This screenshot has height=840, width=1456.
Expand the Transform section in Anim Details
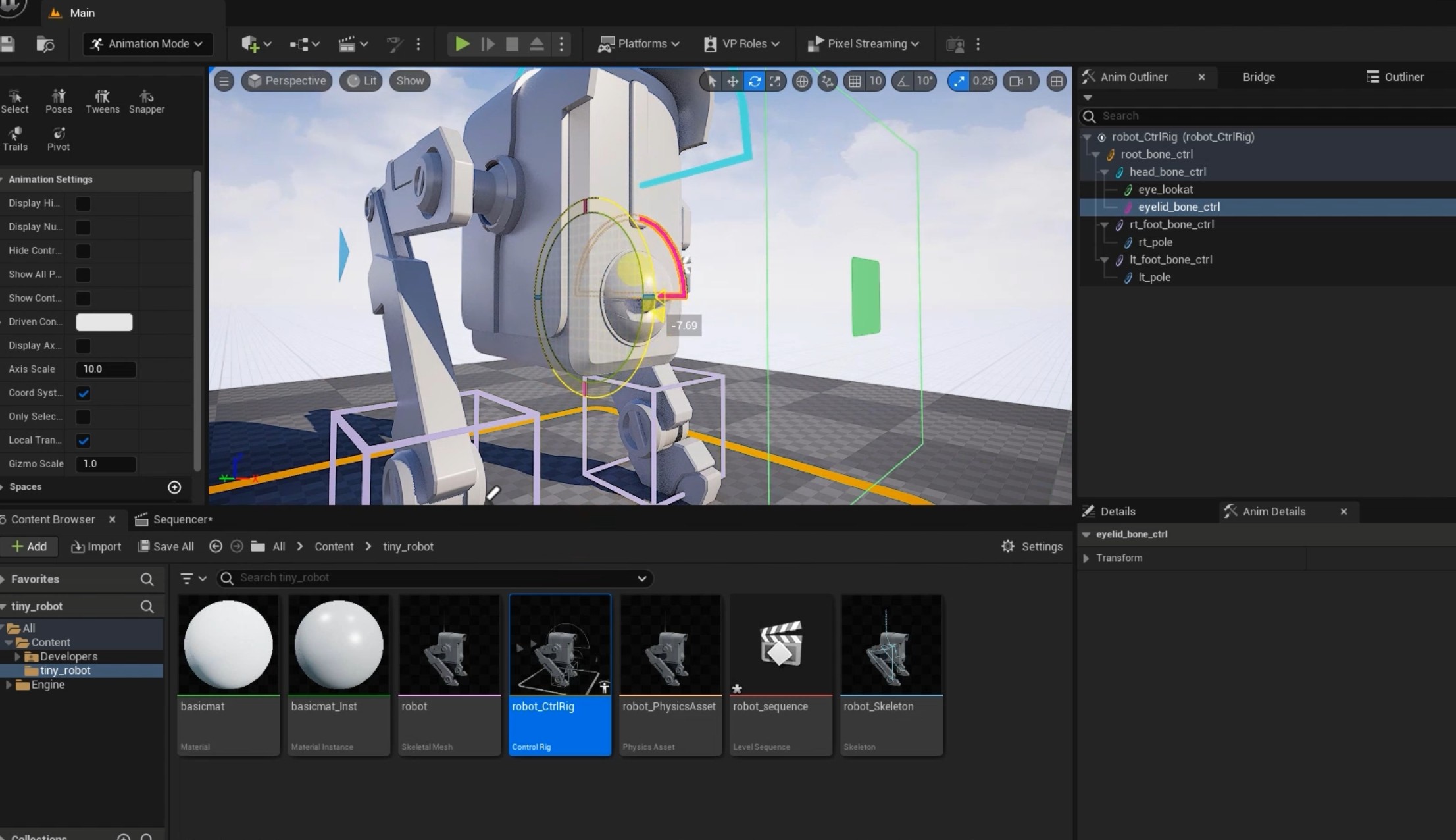(x=1086, y=558)
